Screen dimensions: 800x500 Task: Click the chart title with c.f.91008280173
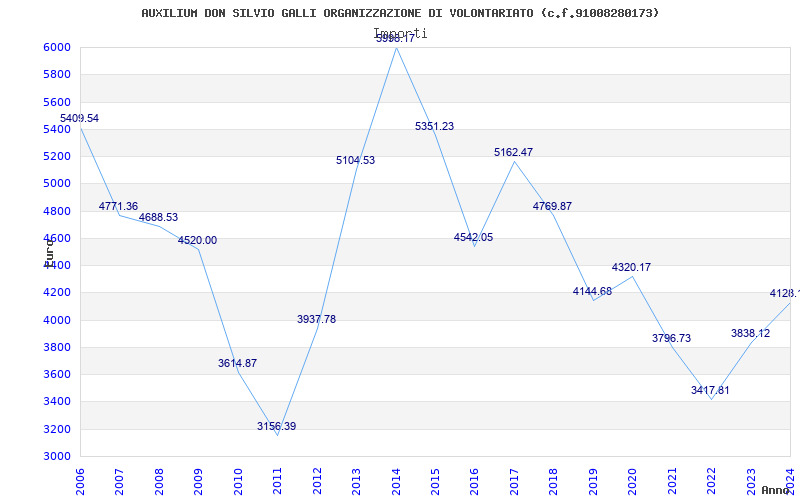point(400,13)
